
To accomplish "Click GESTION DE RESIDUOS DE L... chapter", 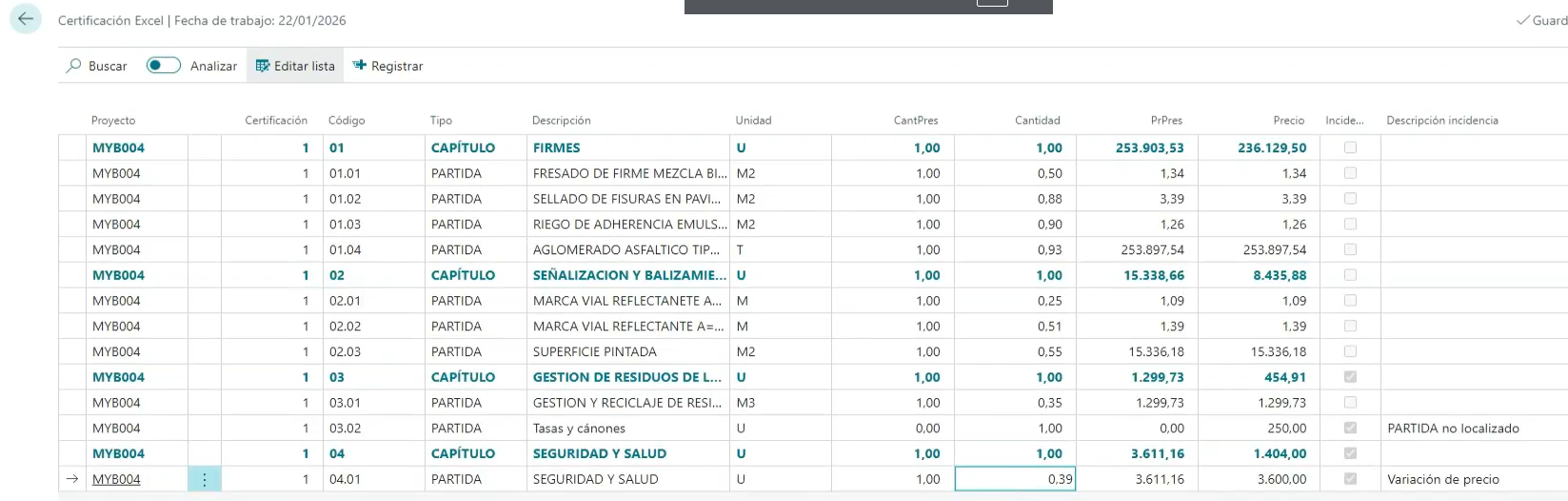I will point(627,377).
